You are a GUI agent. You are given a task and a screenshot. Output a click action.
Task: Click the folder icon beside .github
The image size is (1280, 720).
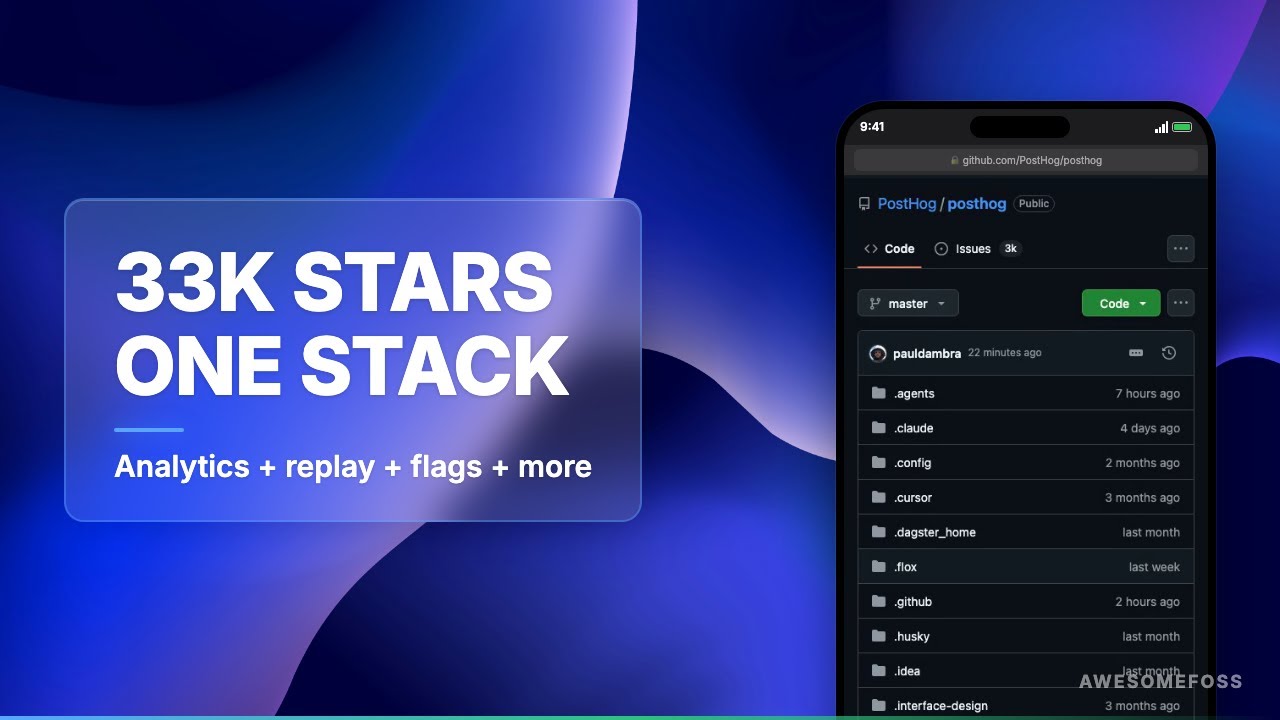878,601
